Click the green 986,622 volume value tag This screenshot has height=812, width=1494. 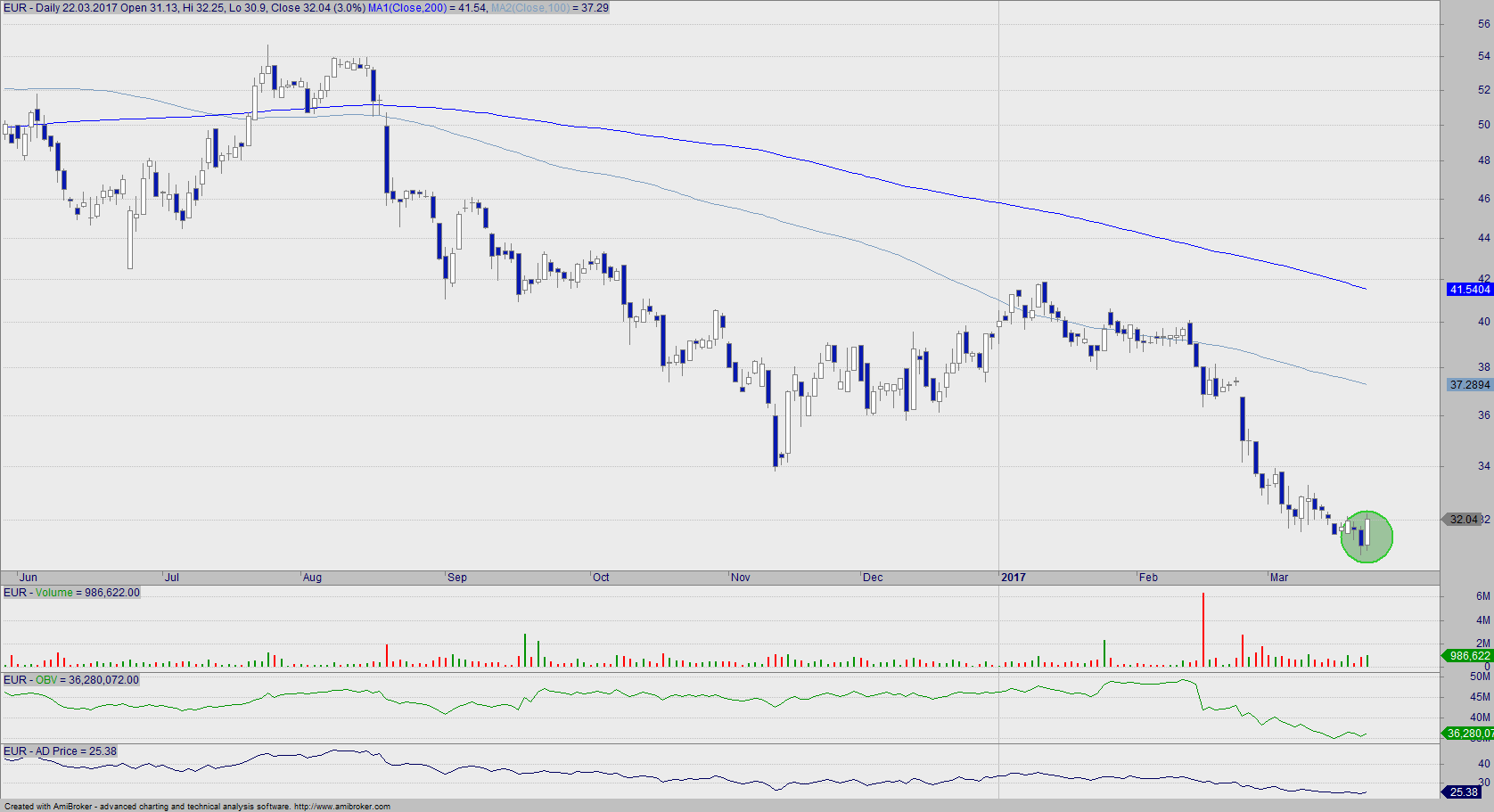[x=1468, y=656]
